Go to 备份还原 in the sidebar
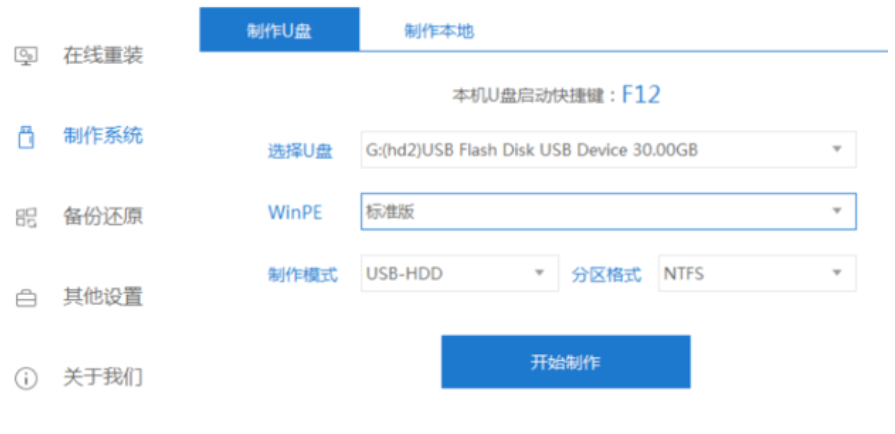Screen dimensions: 895x434 click(103, 217)
